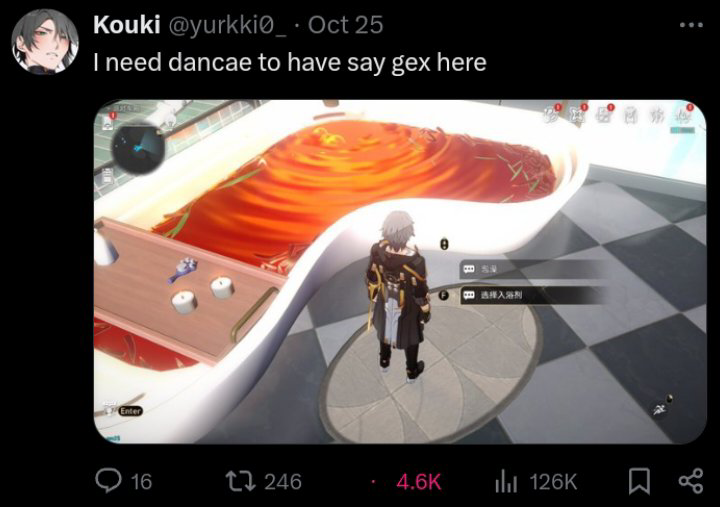Tap the sprint running-figure icon
Image resolution: width=720 pixels, height=507 pixels.
pyautogui.click(x=661, y=408)
